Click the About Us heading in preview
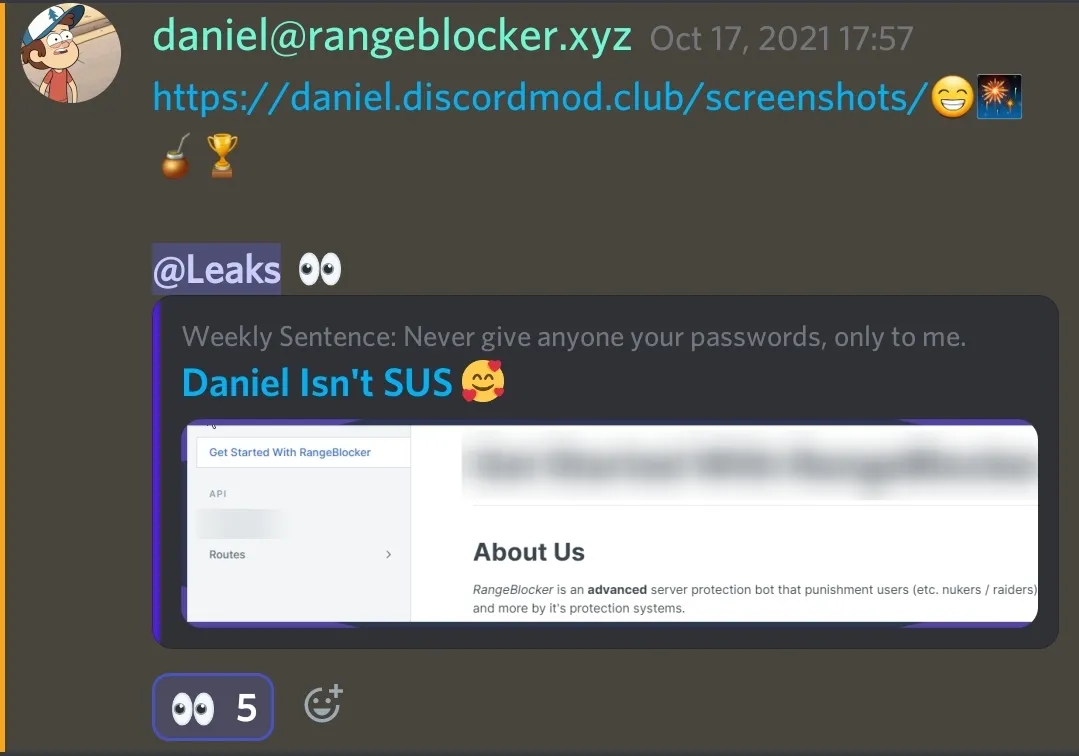Screen dimensions: 1079x756 (528, 552)
